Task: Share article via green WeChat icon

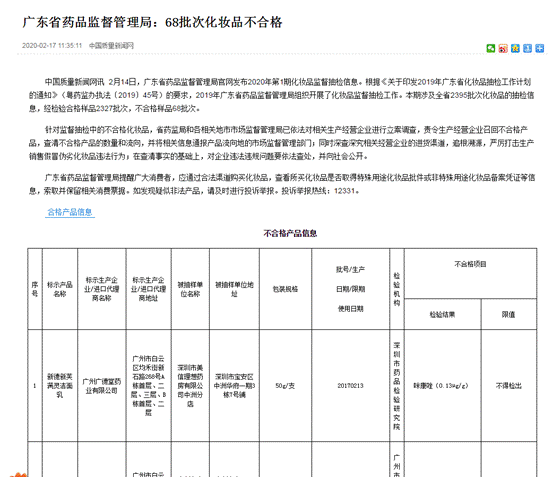Action: pos(491,48)
